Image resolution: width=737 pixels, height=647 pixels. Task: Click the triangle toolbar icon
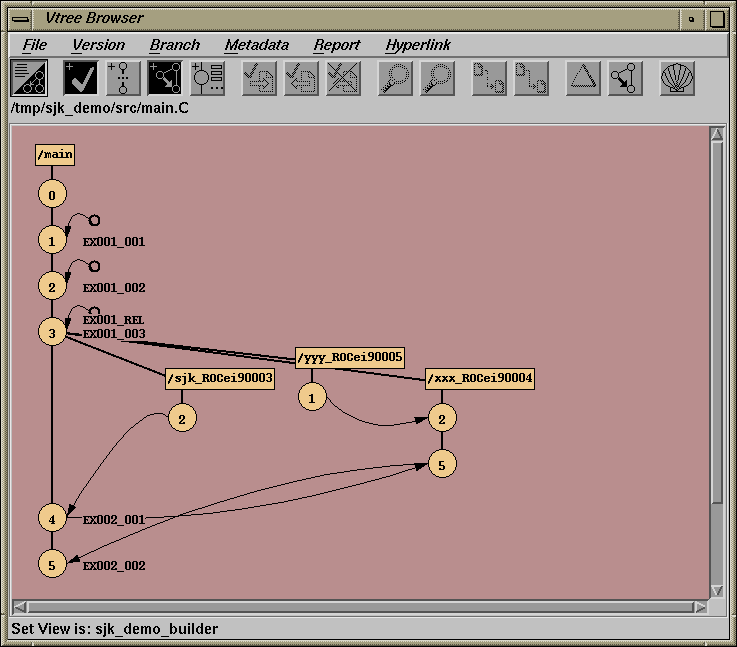(583, 78)
